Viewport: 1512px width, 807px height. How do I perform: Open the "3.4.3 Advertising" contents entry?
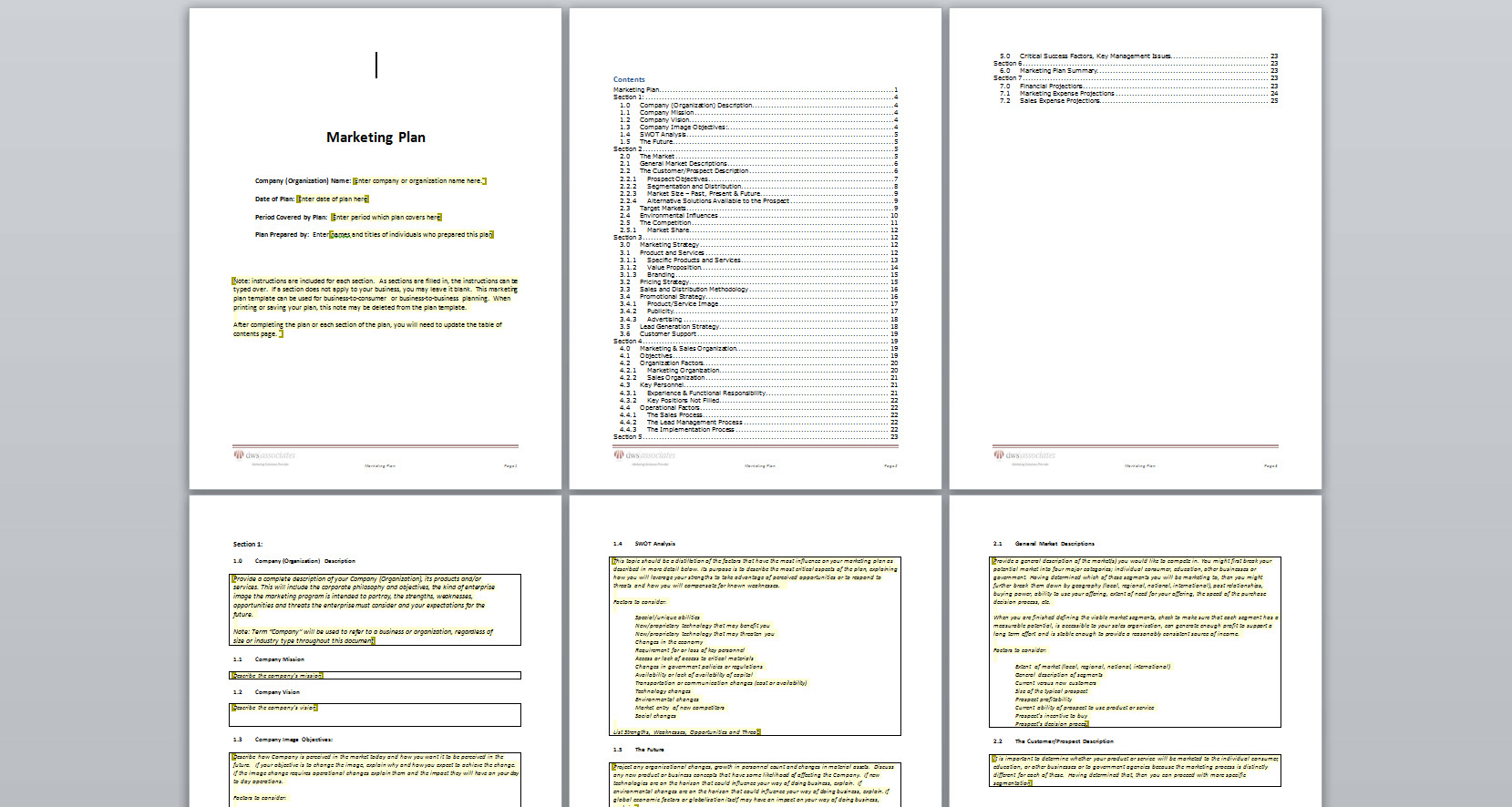[x=758, y=320]
